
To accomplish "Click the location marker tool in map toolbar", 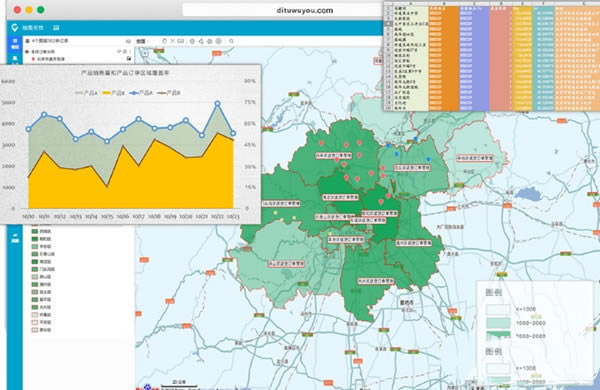I will pyautogui.click(x=192, y=41).
